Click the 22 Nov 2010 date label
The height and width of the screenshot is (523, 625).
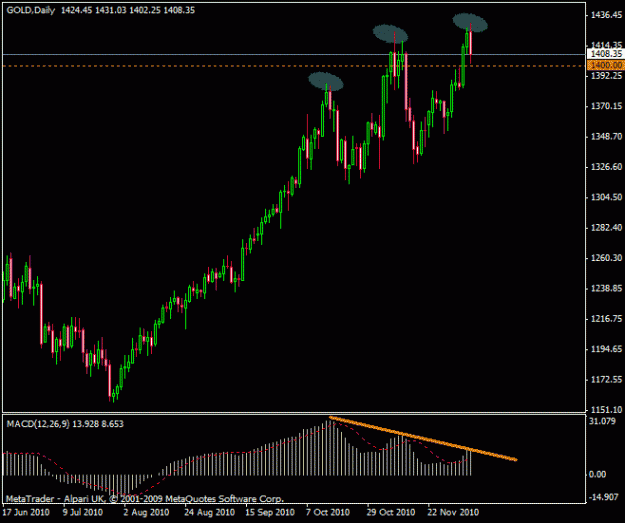[x=453, y=512]
